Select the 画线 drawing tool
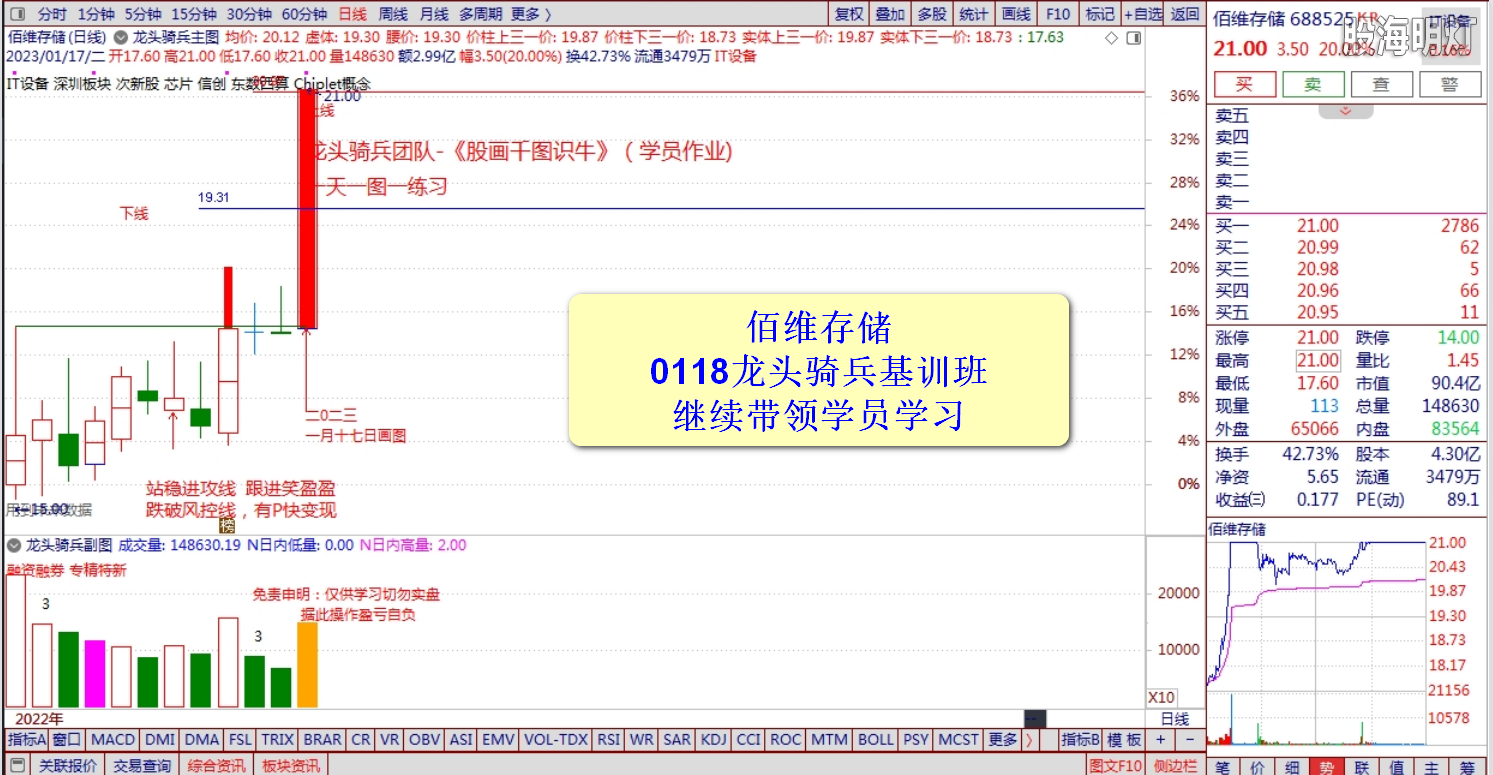1493x775 pixels. tap(1017, 14)
